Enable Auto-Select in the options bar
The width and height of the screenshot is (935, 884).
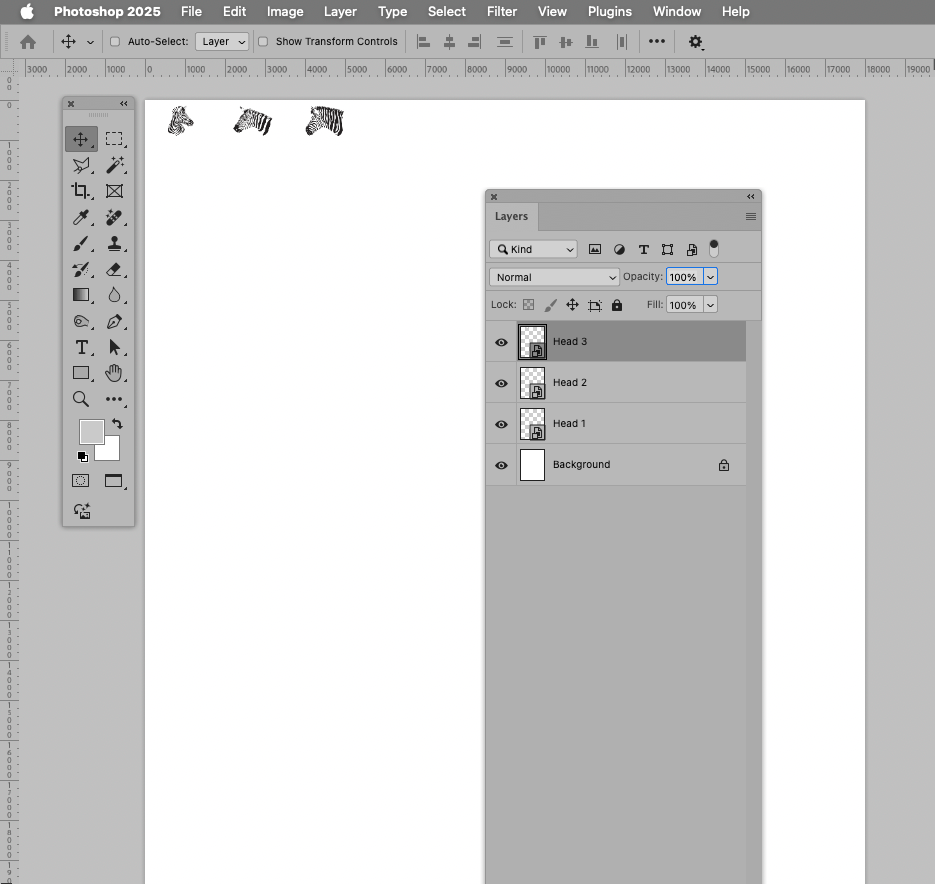[x=114, y=42]
